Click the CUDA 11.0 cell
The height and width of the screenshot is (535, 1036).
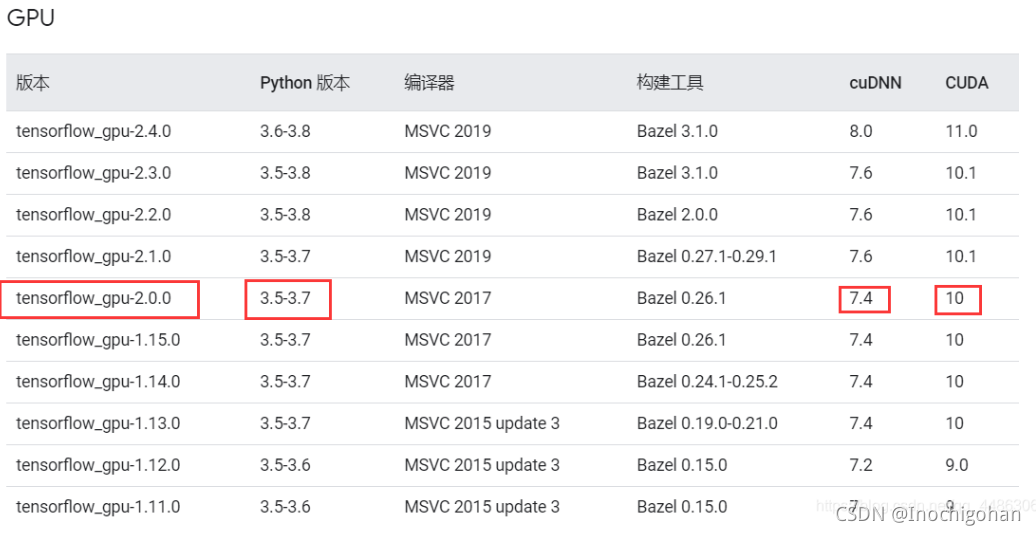click(x=961, y=131)
